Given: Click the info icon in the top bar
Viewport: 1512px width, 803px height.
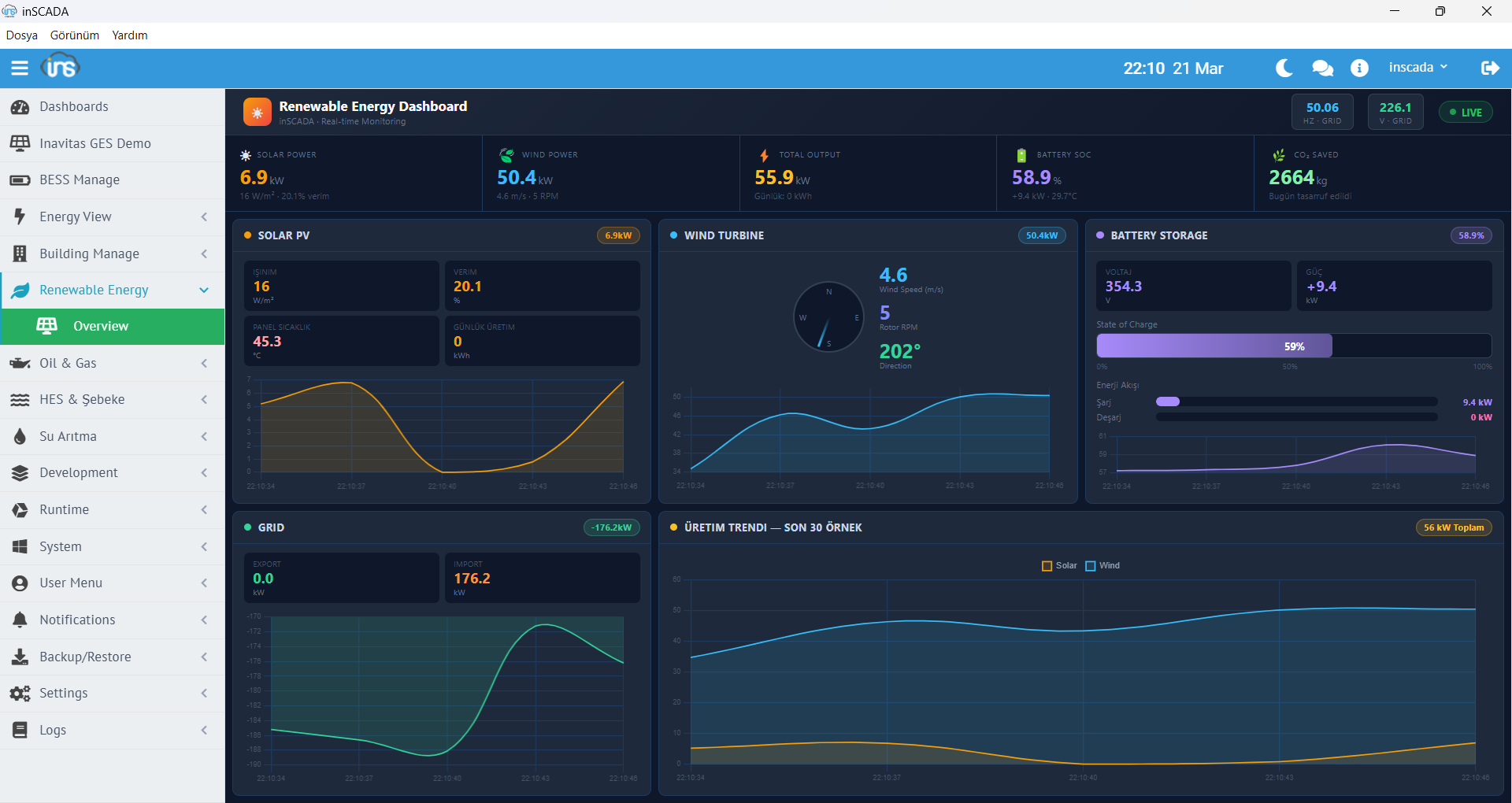Looking at the screenshot, I should (1359, 68).
